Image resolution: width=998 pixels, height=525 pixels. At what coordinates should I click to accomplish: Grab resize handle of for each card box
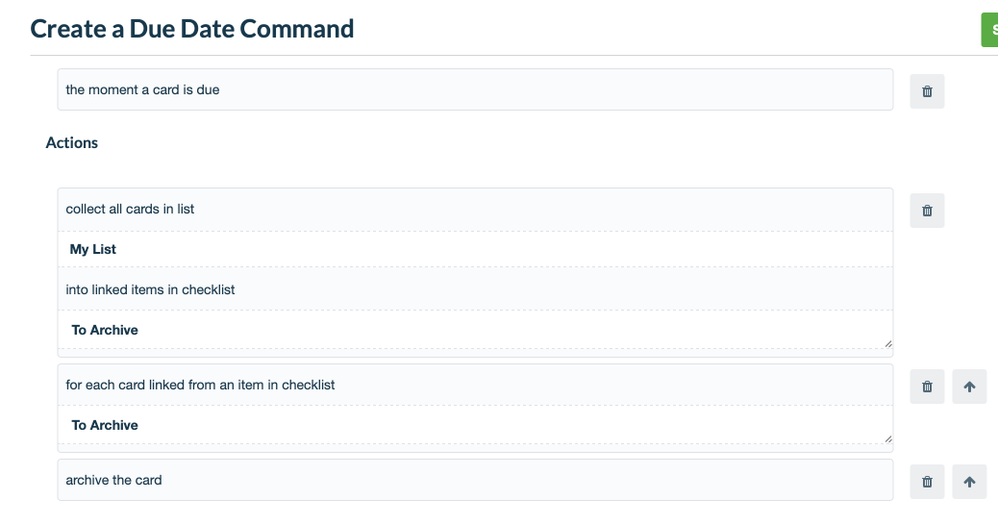pos(888,438)
